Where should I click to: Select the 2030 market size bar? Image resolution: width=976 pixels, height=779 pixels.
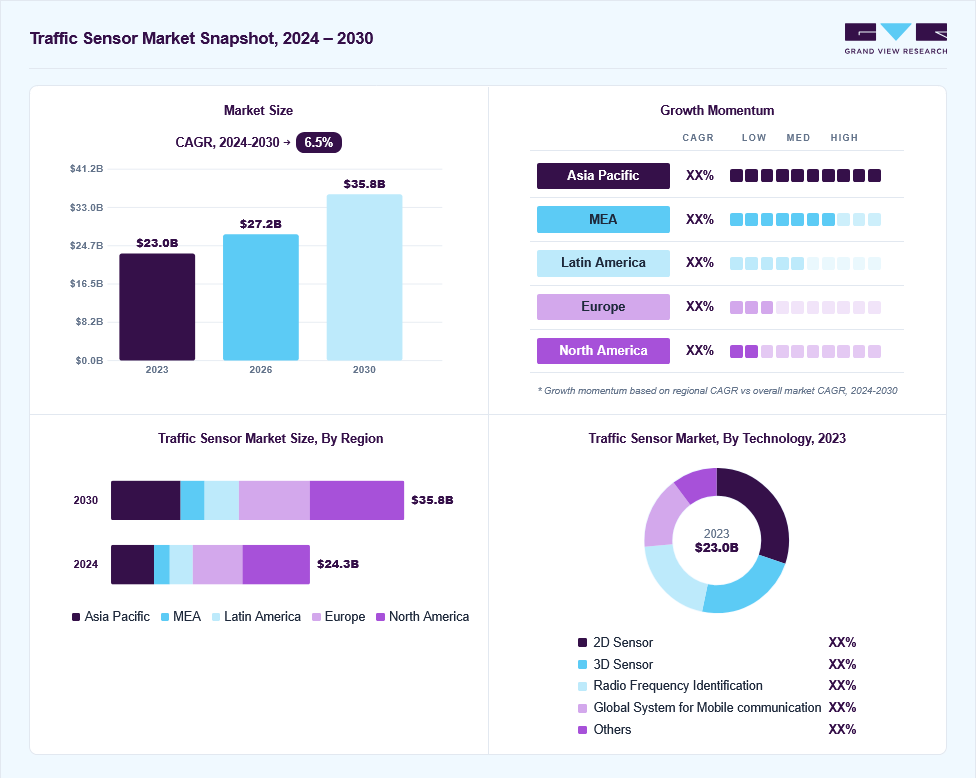point(365,278)
